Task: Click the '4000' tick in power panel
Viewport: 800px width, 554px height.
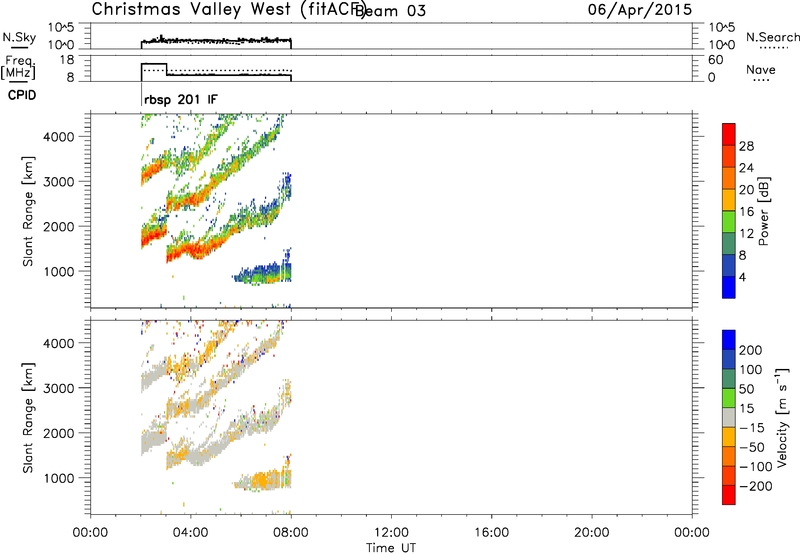Action: pos(58,137)
